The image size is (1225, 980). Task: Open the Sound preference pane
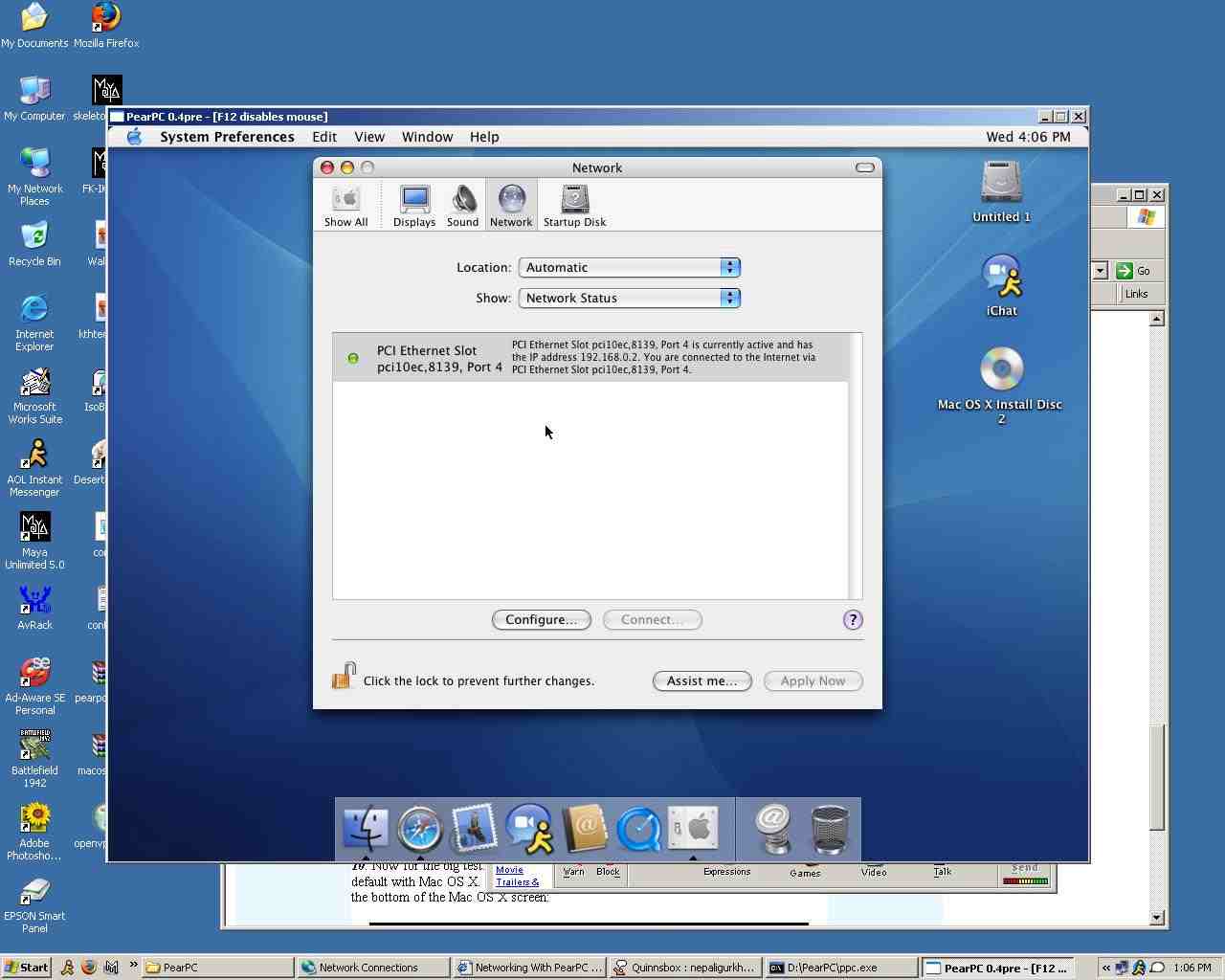click(462, 206)
